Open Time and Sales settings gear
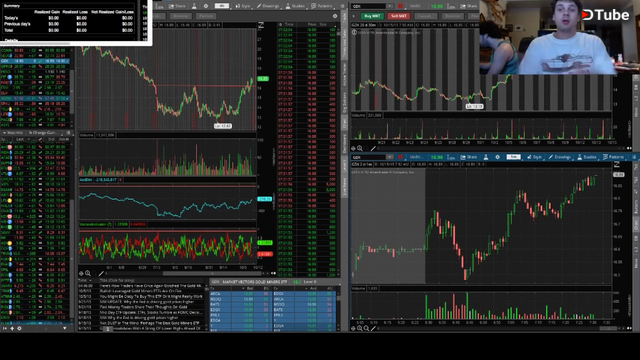 (x=280, y=24)
